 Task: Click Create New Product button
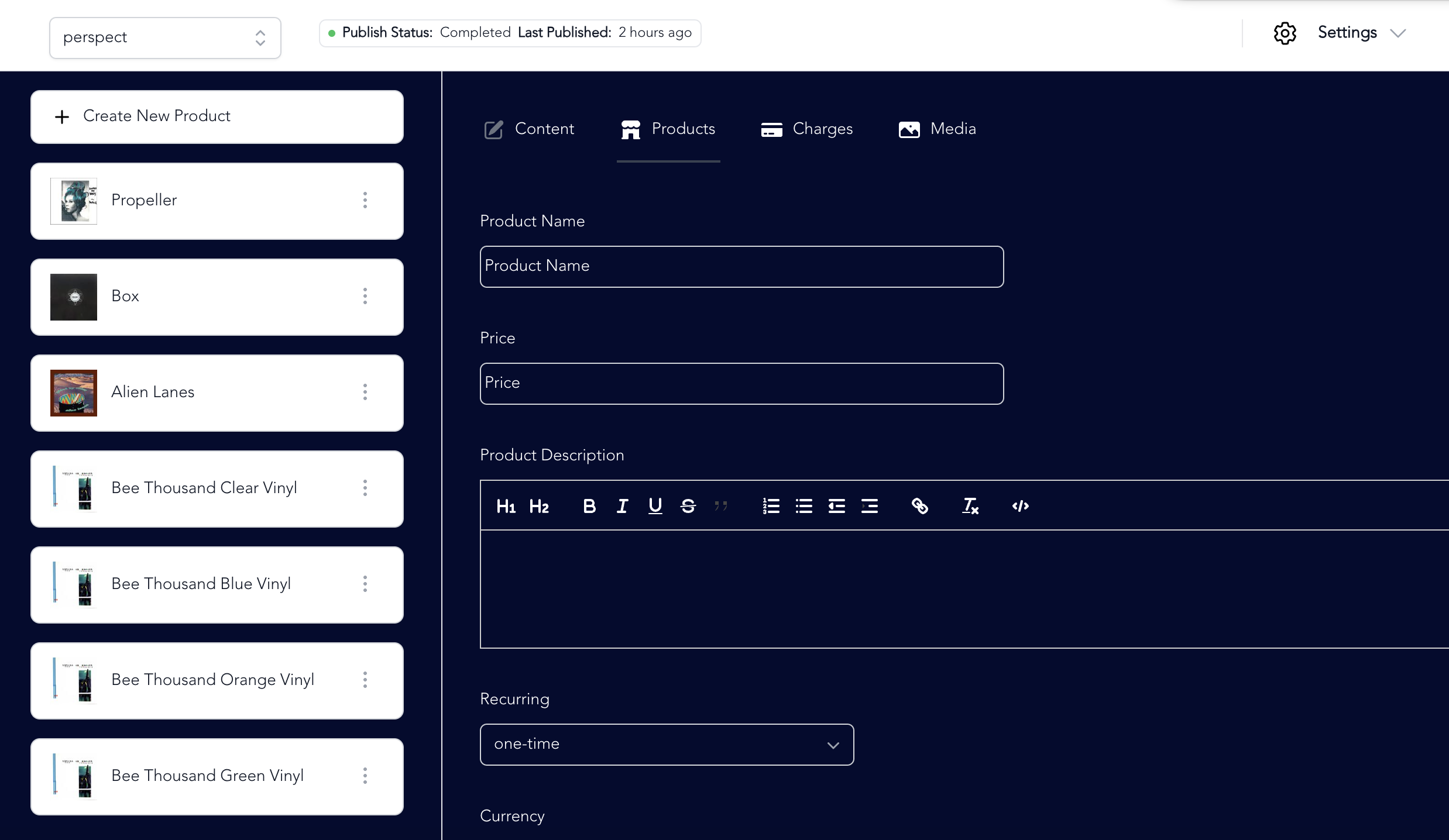[x=217, y=116]
